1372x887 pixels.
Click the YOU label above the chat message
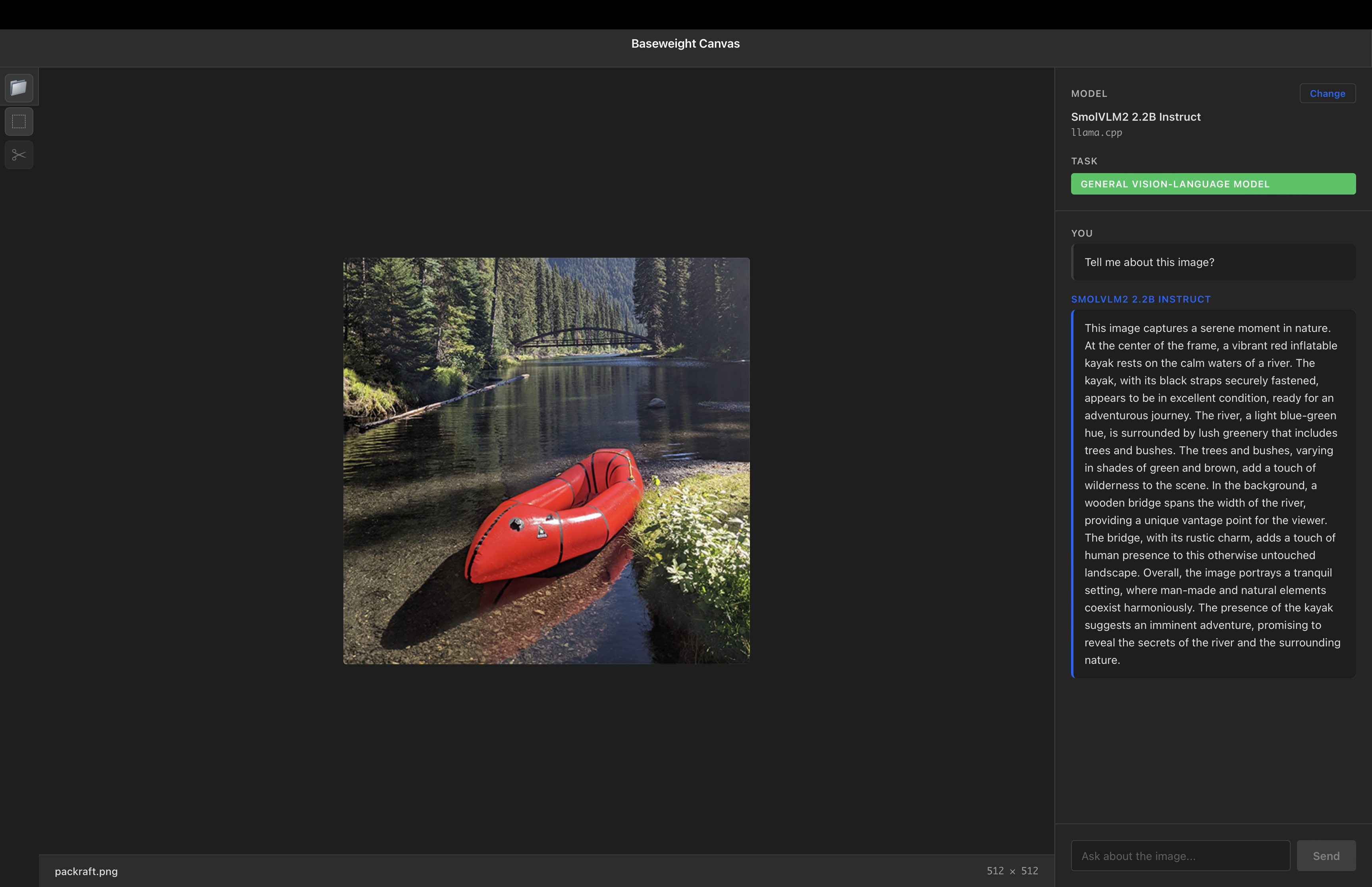(1082, 233)
